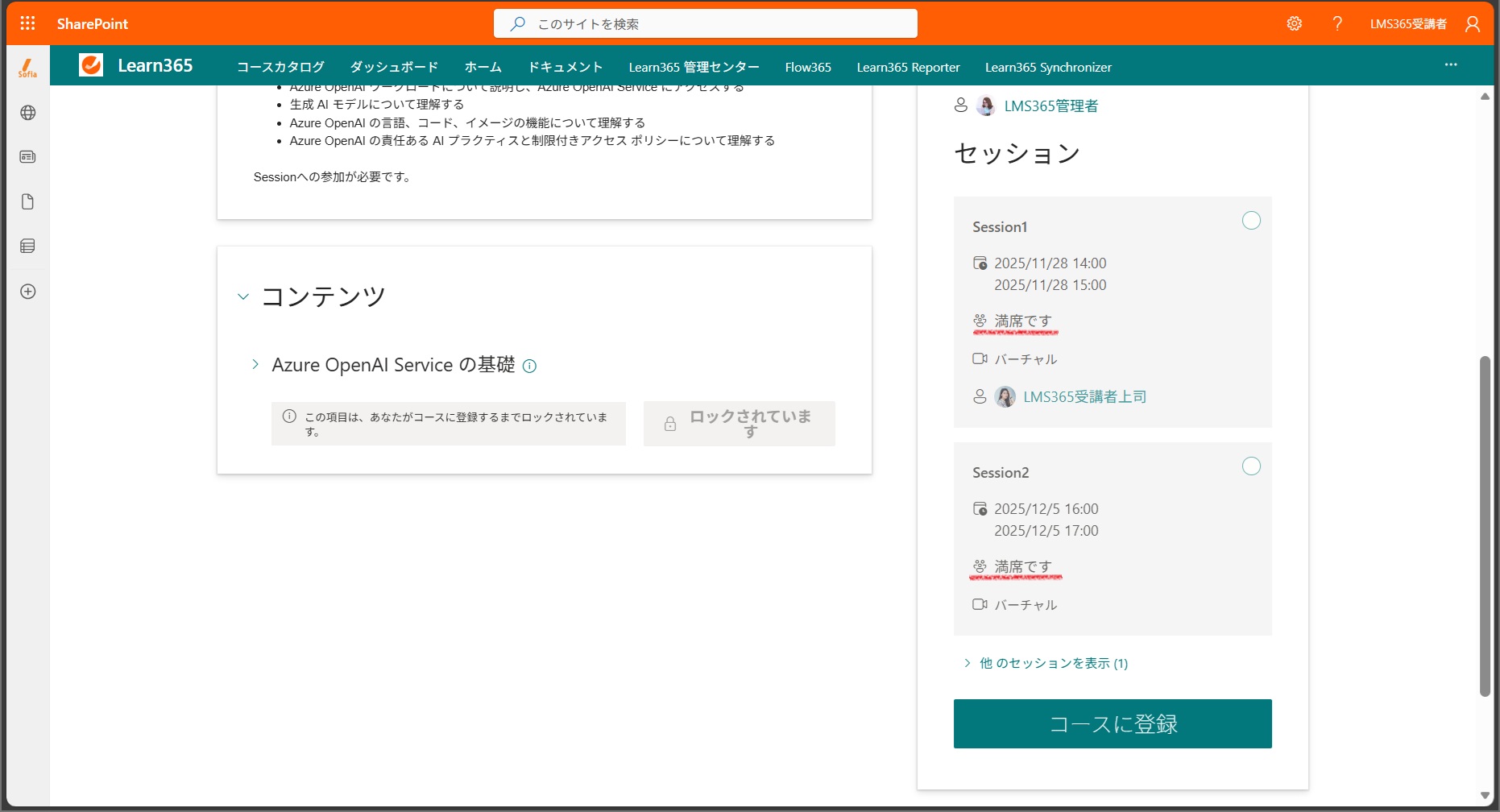This screenshot has height=812, width=1500.
Task: Click the Session2 バーチャル label
Action: tap(1026, 604)
